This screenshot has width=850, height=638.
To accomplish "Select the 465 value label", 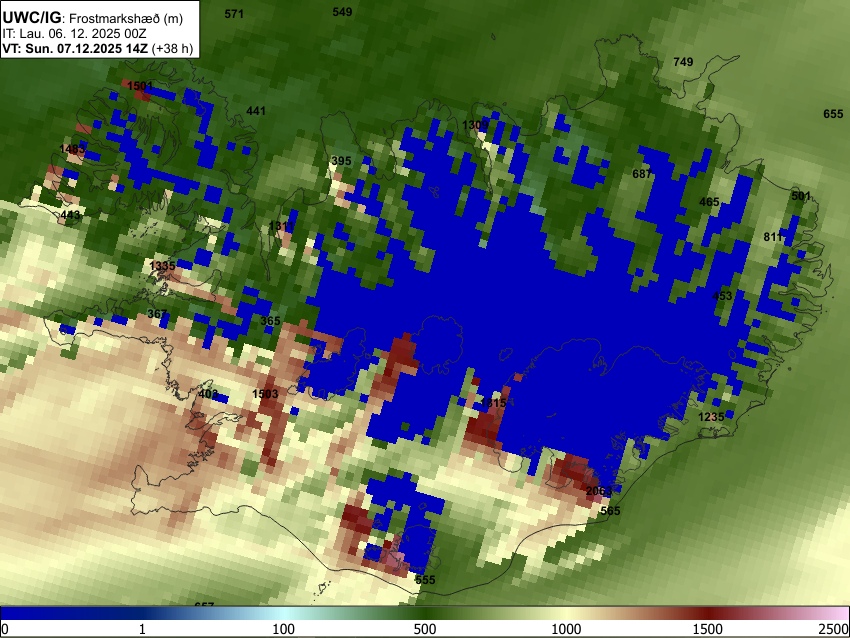I will click(709, 202).
